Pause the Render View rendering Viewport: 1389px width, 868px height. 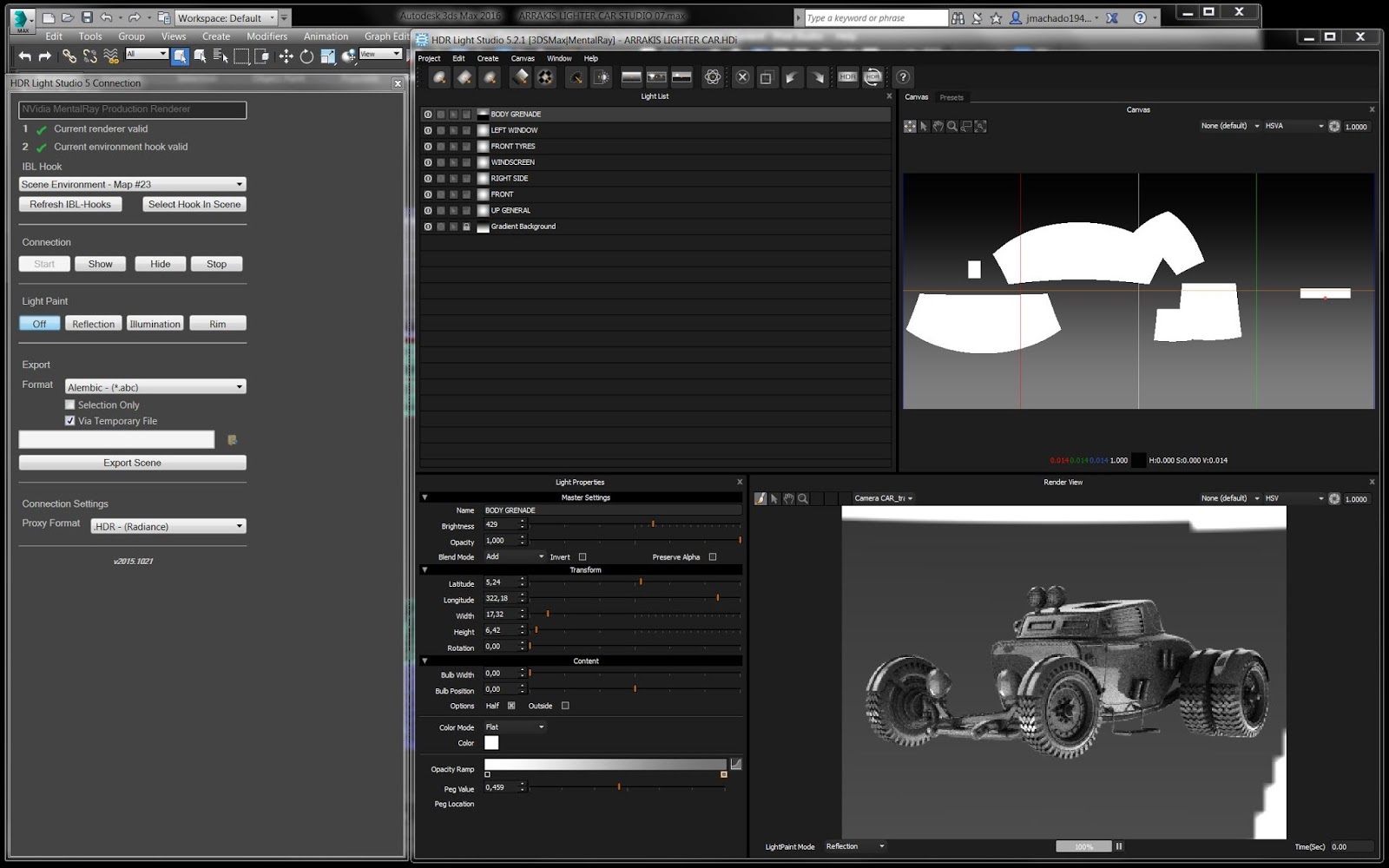click(1119, 846)
